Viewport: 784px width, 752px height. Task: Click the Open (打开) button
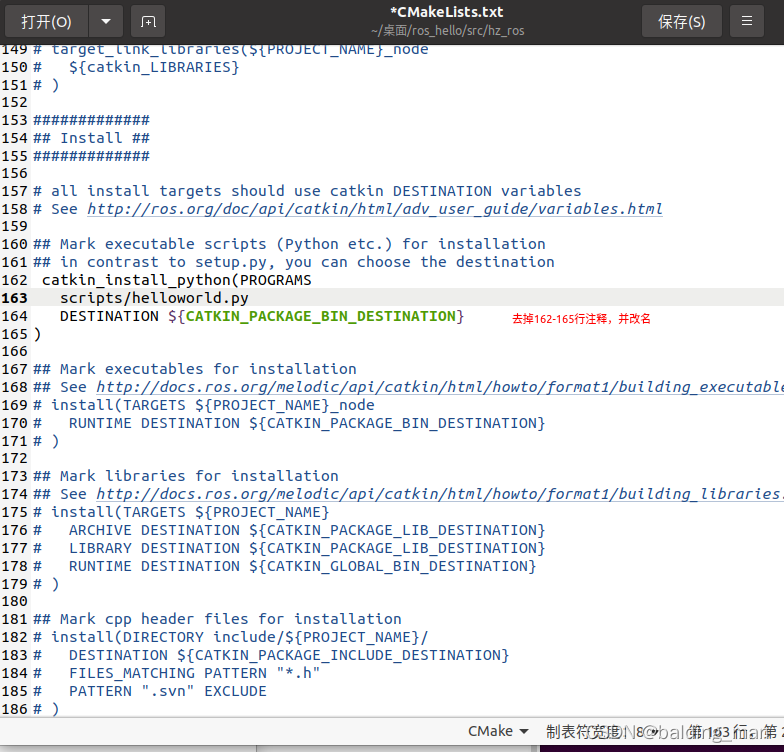click(x=46, y=22)
